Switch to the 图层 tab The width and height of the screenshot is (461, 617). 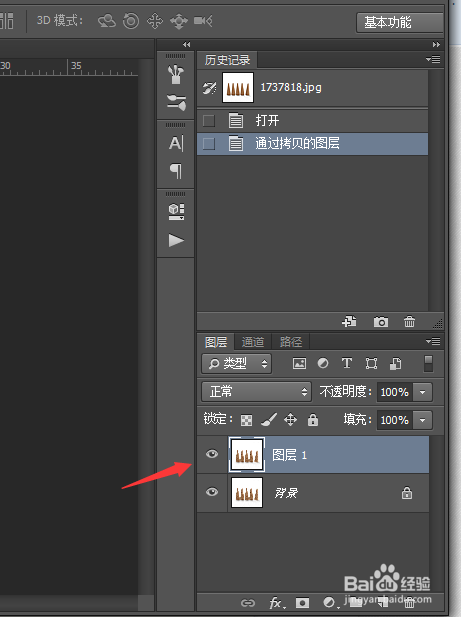point(216,342)
